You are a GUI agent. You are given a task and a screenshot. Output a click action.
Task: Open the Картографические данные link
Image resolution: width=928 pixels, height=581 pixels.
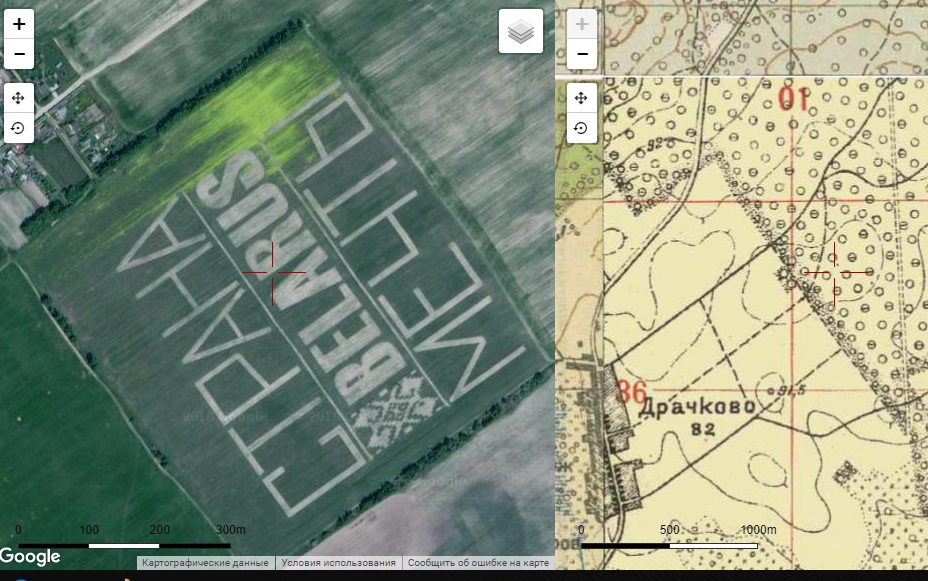point(205,563)
